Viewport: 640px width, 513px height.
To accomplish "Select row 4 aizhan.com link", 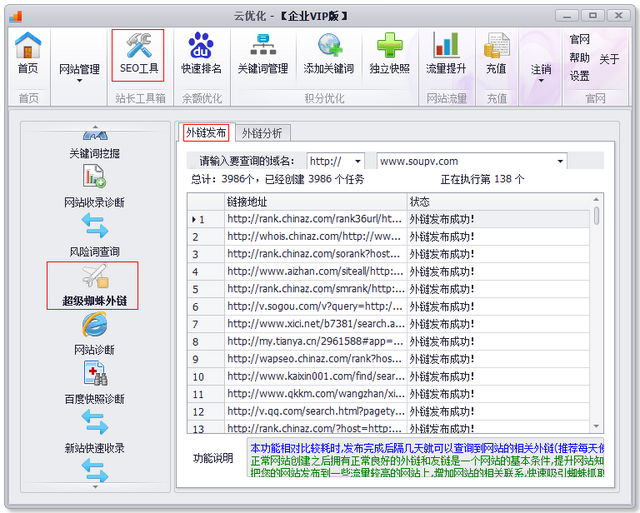I will (x=316, y=271).
